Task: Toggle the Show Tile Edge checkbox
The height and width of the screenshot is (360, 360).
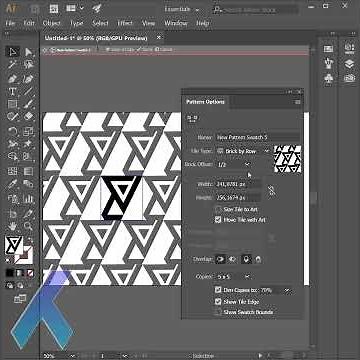Action: click(218, 301)
